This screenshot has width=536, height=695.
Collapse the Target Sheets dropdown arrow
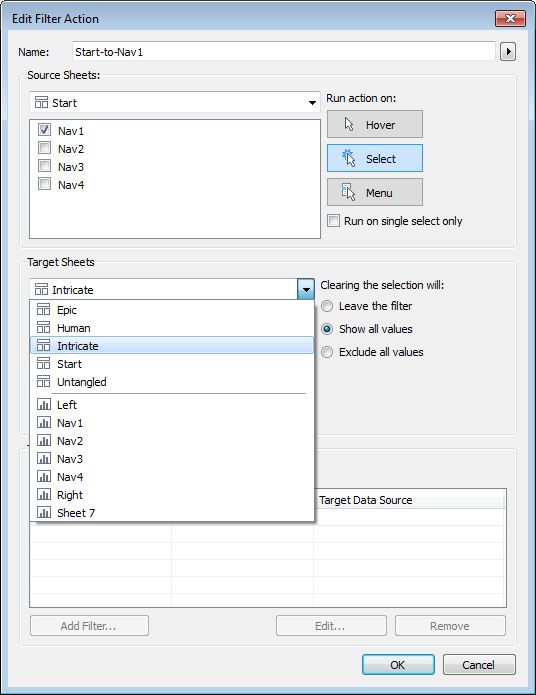coord(306,289)
